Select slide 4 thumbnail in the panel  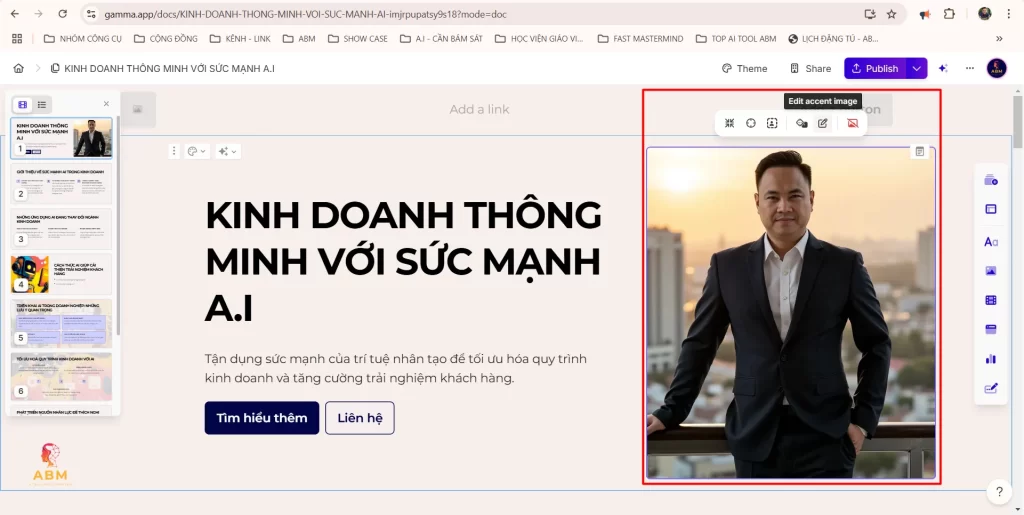click(x=62, y=274)
